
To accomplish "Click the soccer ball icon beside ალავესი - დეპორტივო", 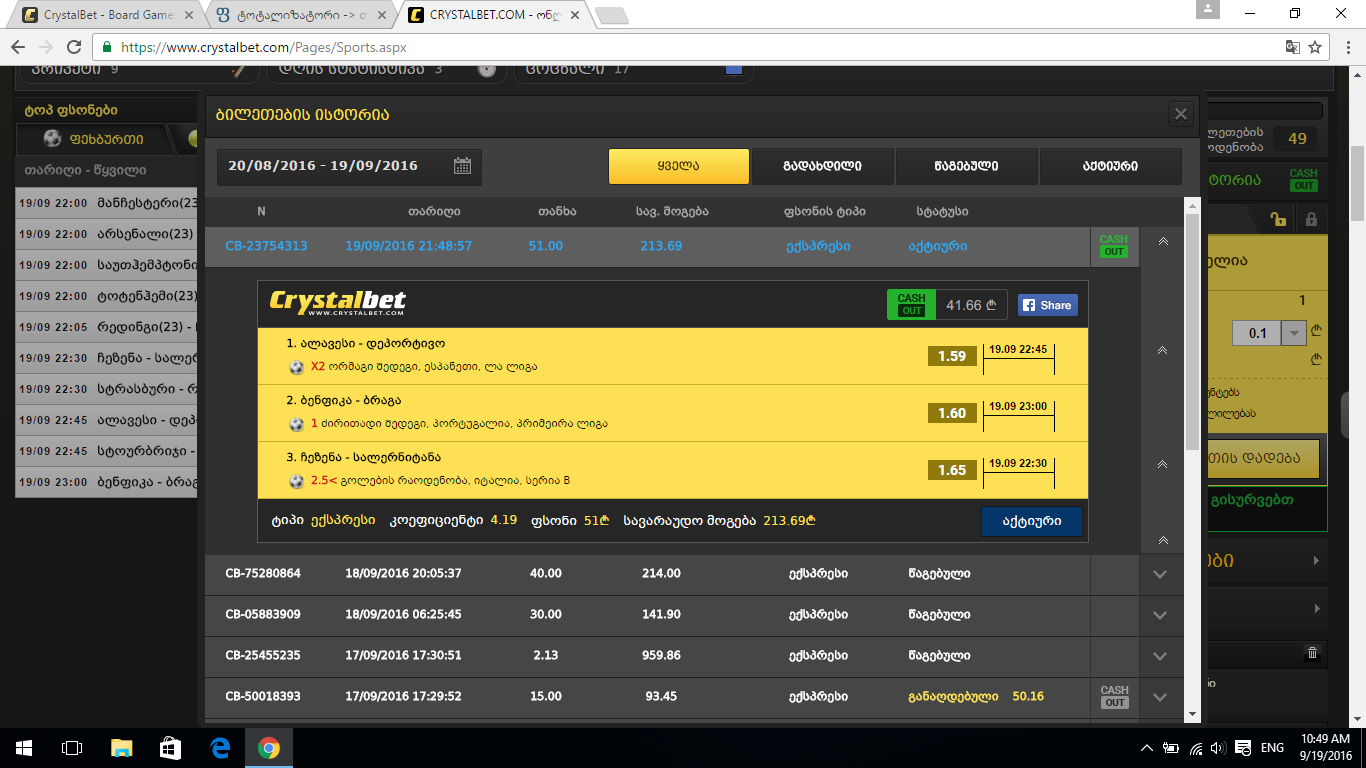I will coord(296,367).
